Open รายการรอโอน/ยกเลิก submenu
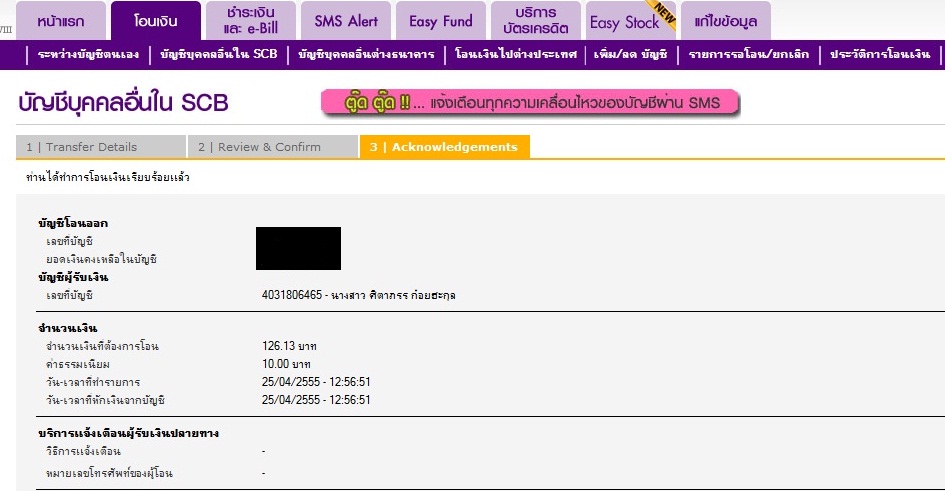 pos(749,54)
